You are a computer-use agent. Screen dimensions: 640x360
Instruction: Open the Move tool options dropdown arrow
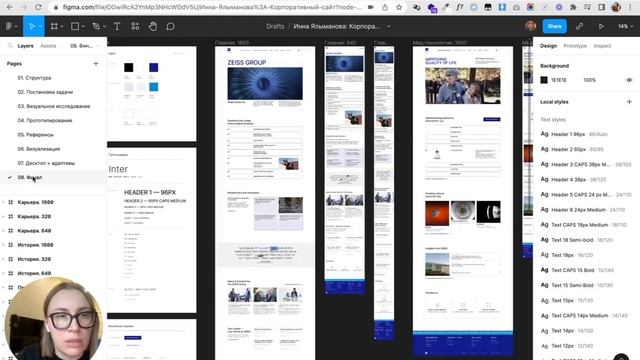point(40,27)
